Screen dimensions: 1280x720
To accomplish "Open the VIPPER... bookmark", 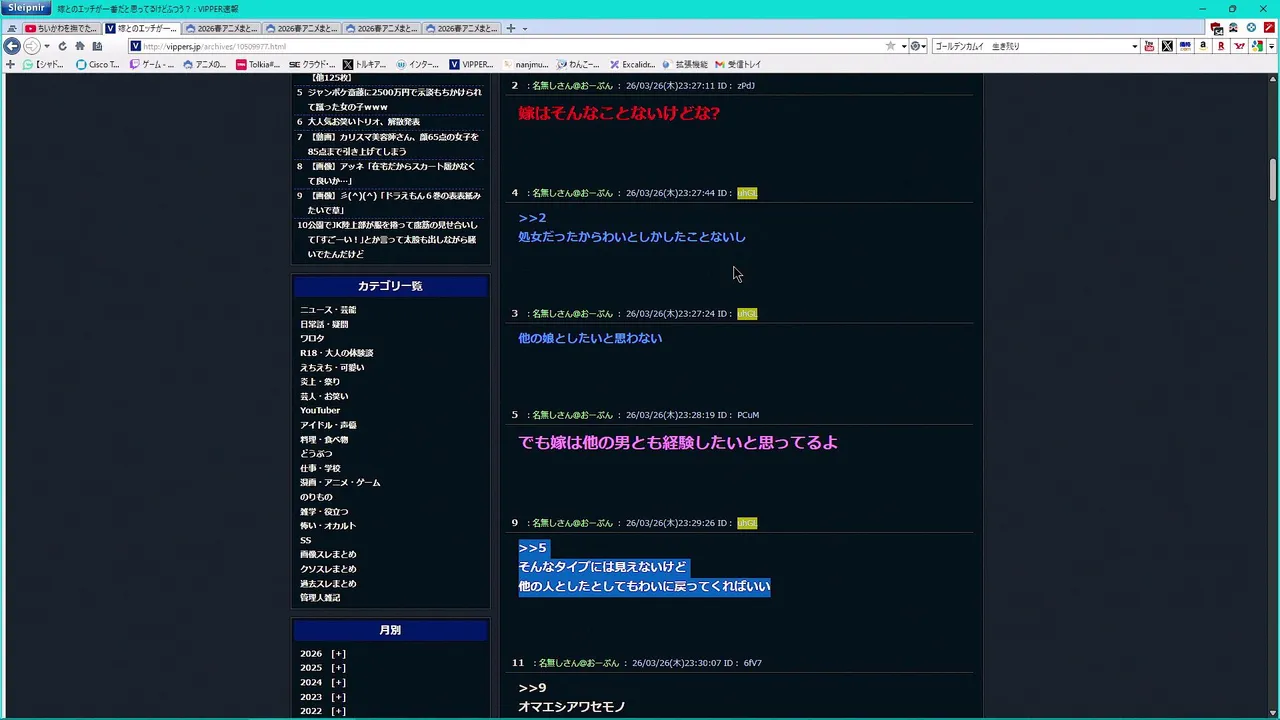I will (x=471, y=64).
